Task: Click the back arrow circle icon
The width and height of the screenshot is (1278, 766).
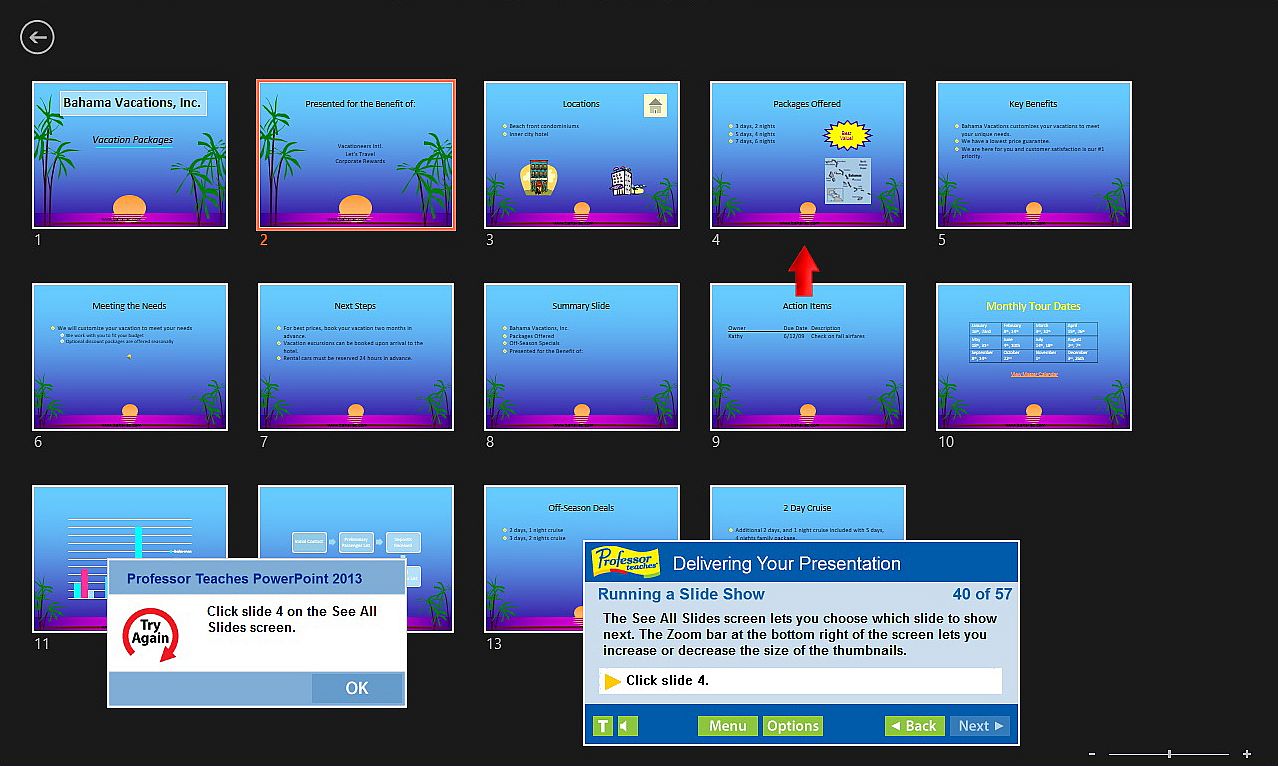Action: 37,38
